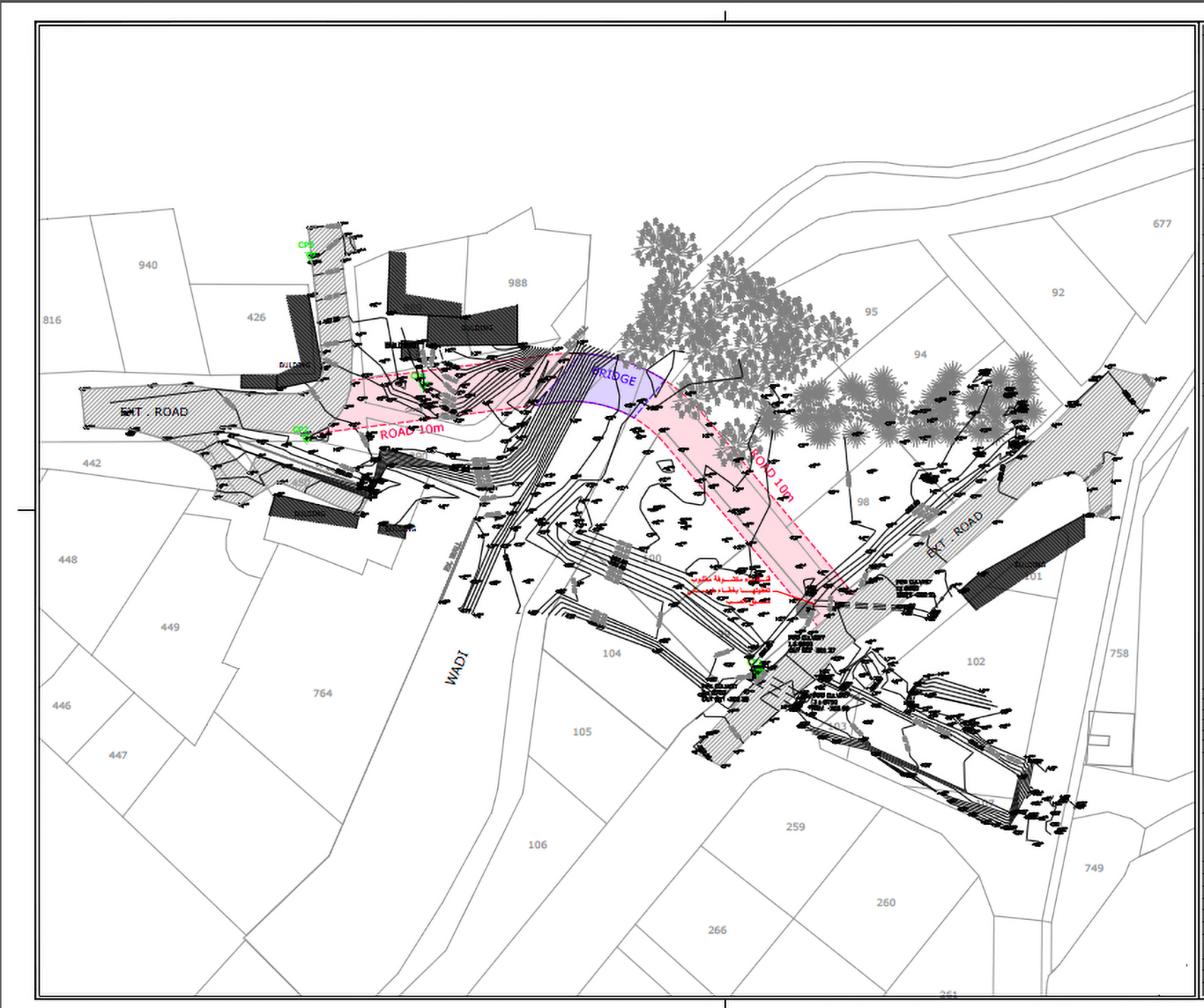Select the WADI label text

457,669
